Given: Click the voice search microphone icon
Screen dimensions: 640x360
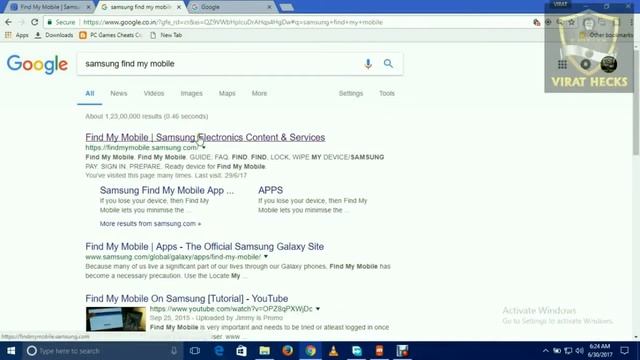Looking at the screenshot, I should pyautogui.click(x=368, y=64).
